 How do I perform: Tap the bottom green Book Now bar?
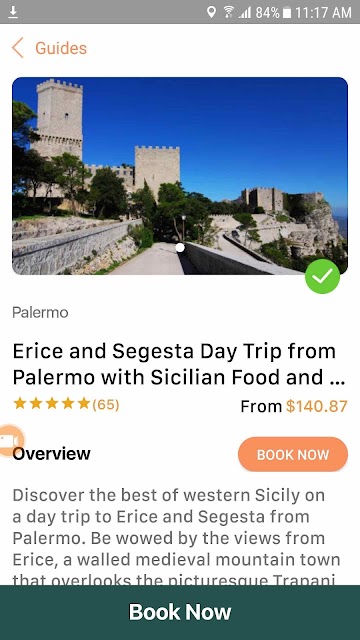(x=180, y=612)
